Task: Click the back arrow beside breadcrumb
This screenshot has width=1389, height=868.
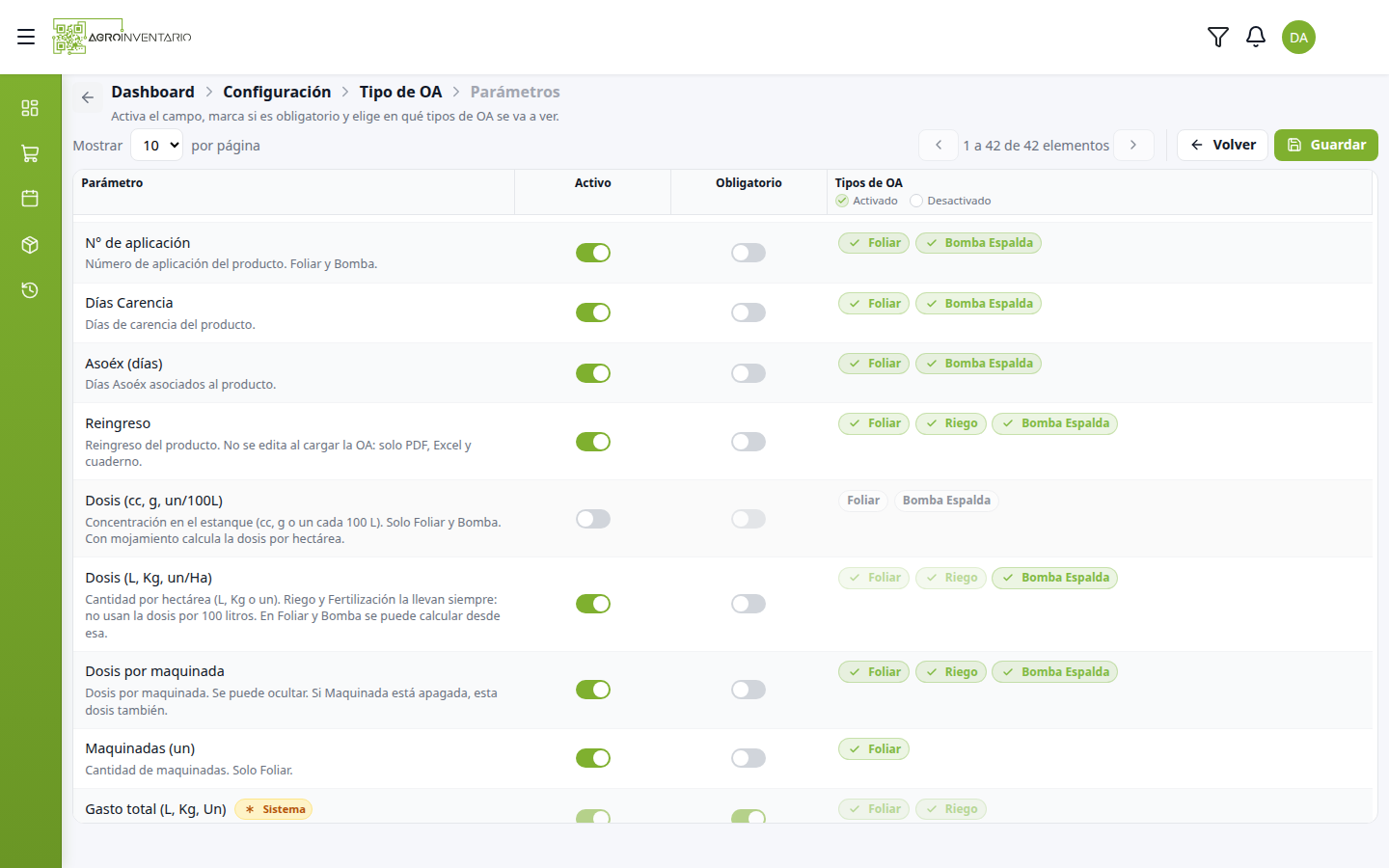Action: click(x=88, y=97)
